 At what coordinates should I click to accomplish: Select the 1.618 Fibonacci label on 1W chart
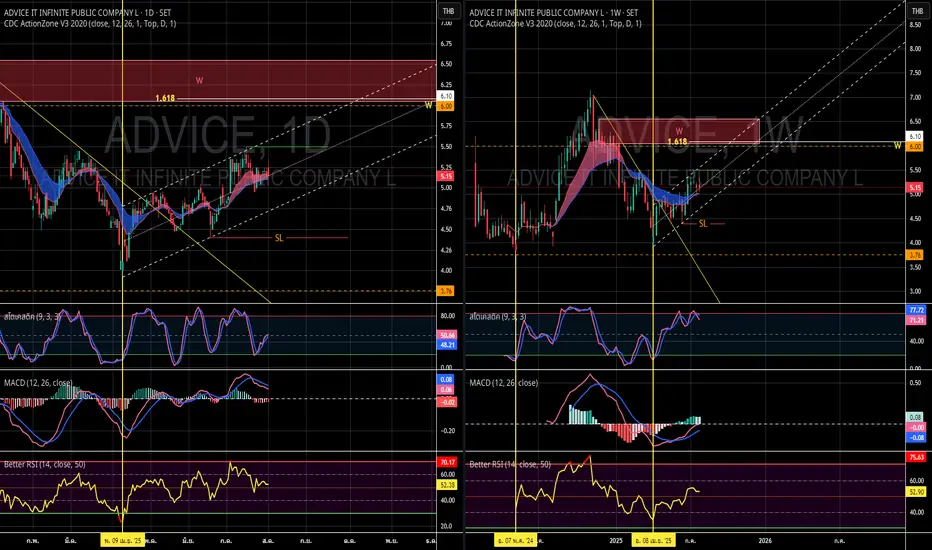coord(677,142)
